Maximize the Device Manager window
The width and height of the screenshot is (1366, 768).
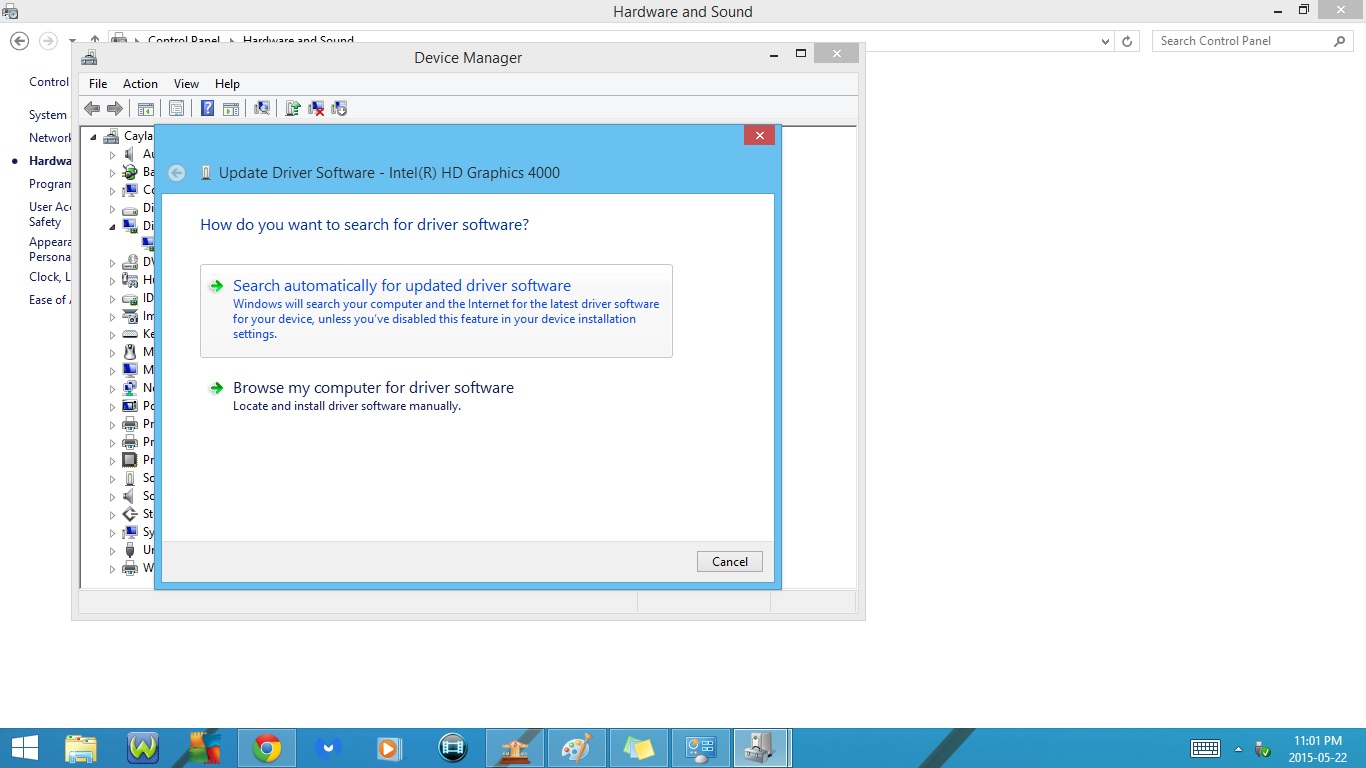tap(801, 54)
